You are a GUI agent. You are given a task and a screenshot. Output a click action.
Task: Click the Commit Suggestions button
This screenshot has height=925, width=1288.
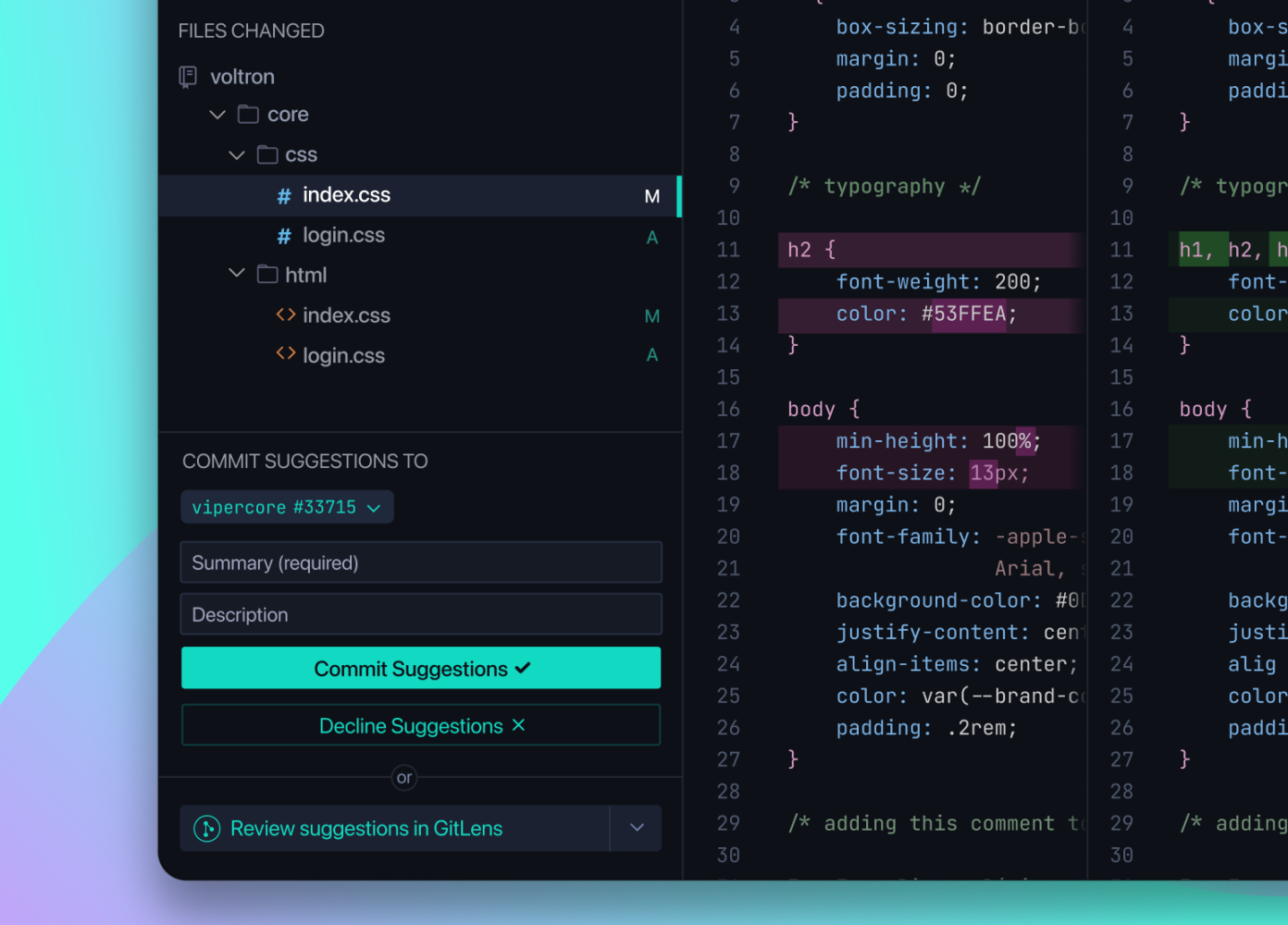point(421,668)
